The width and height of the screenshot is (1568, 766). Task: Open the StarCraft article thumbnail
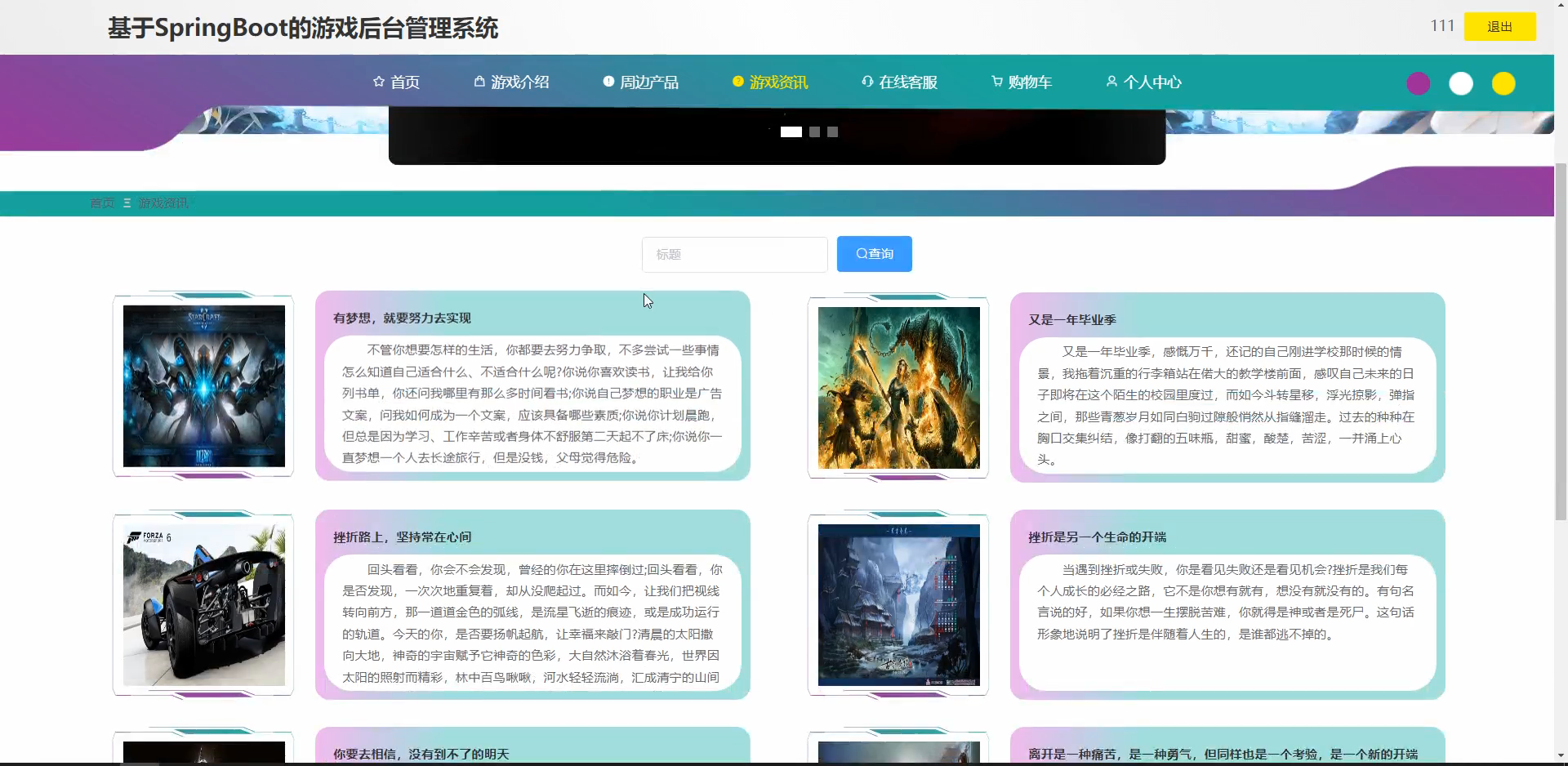point(204,386)
